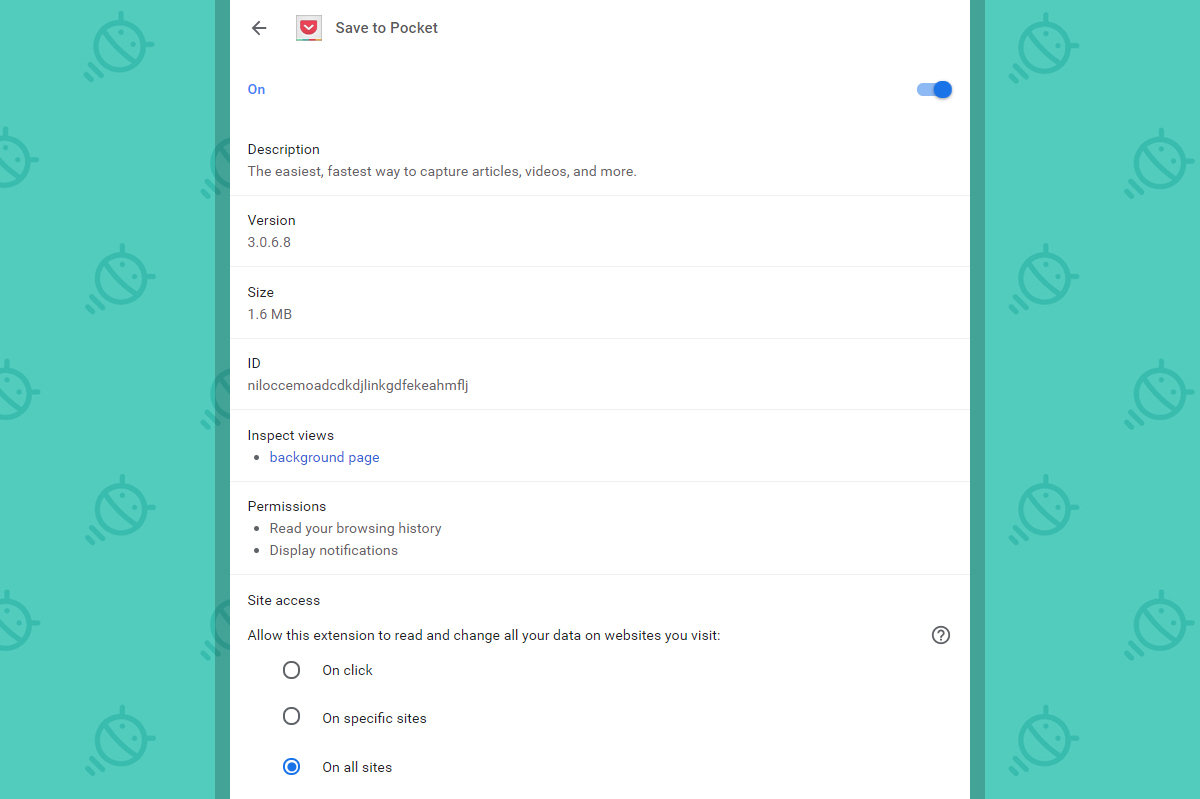1200x799 pixels.
Task: Click the blue On status label
Action: click(x=257, y=89)
